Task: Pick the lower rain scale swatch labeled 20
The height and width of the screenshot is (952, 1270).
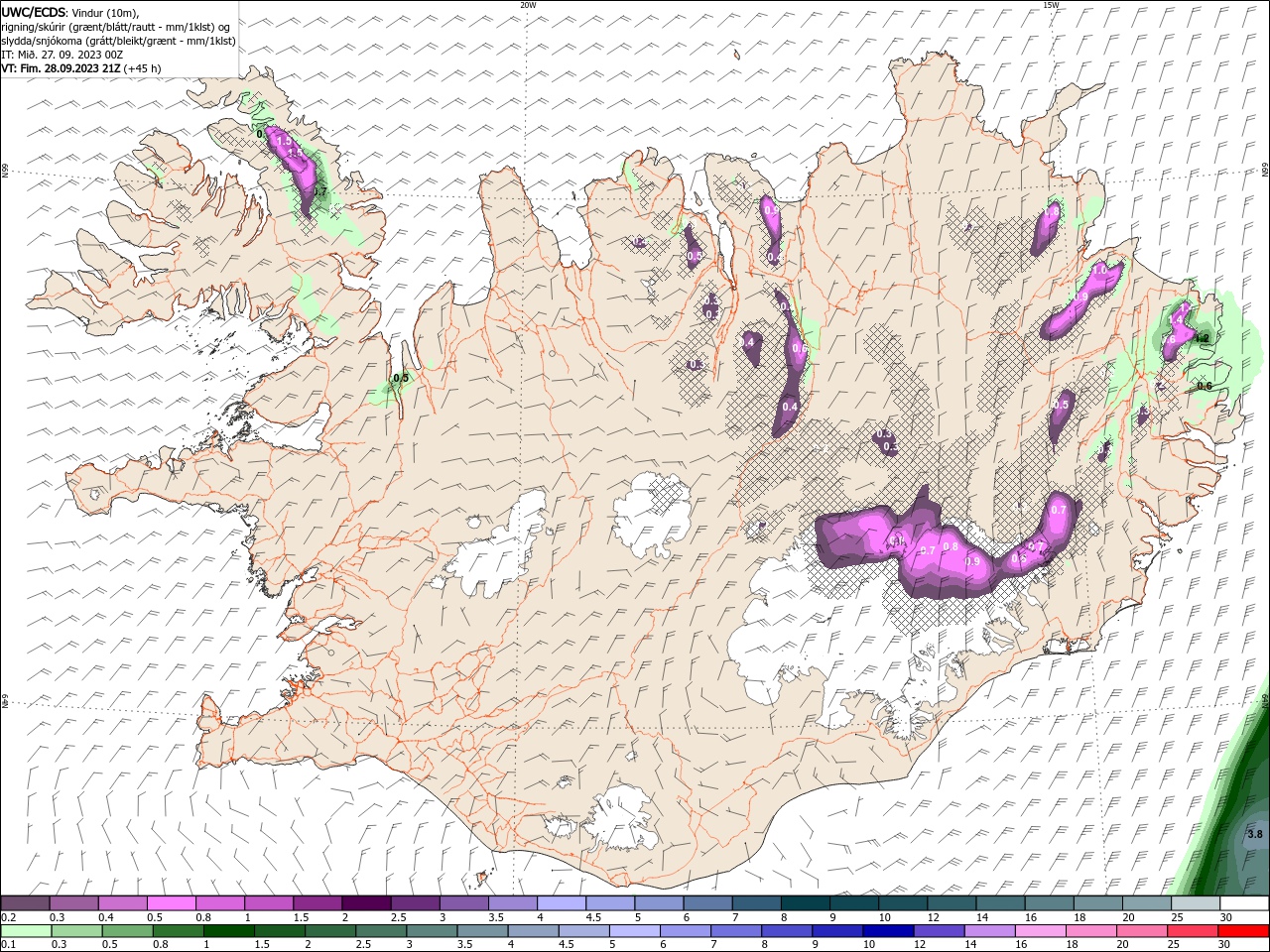Action: (x=1142, y=931)
